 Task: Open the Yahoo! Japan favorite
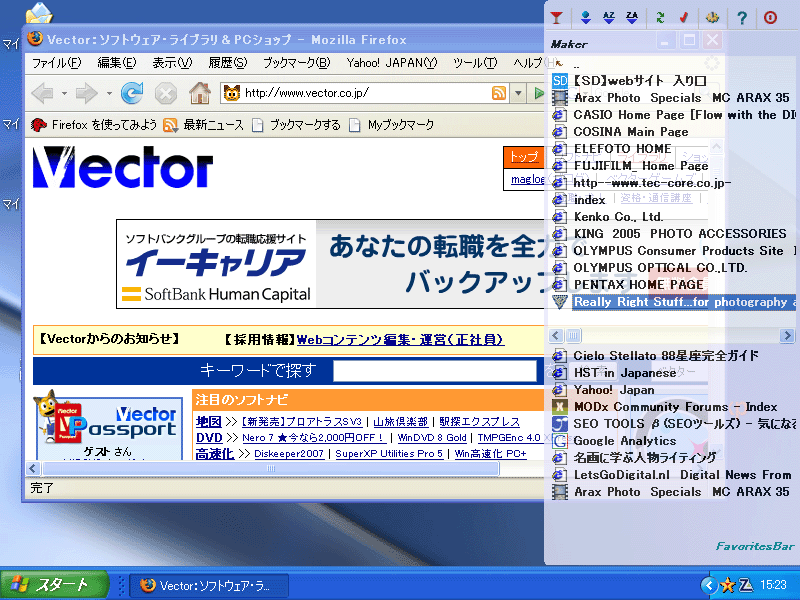(x=604, y=390)
